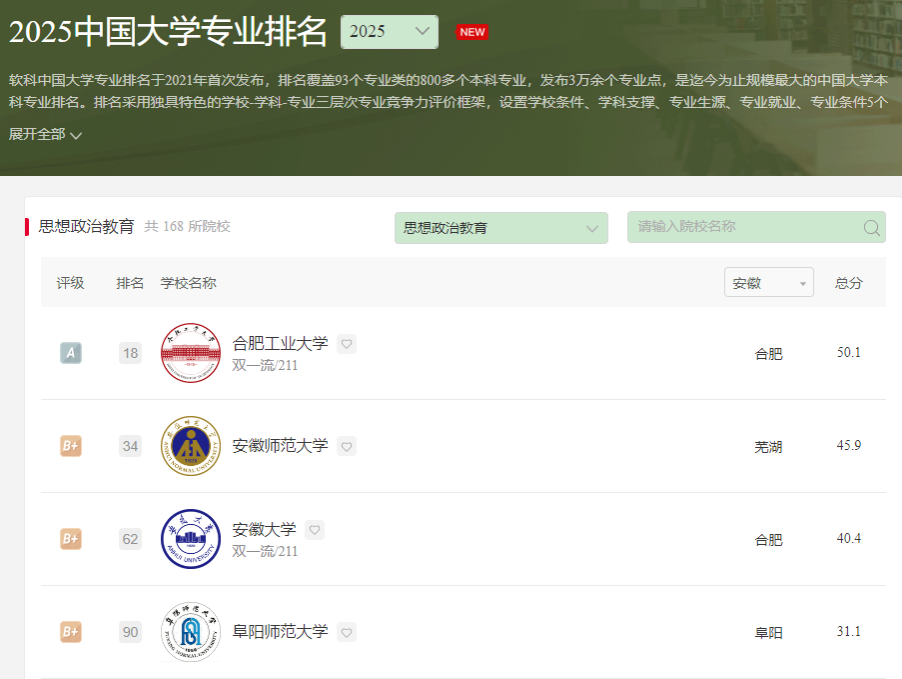This screenshot has height=679, width=902.
Task: Click the Anhui University logo
Action: (x=190, y=539)
